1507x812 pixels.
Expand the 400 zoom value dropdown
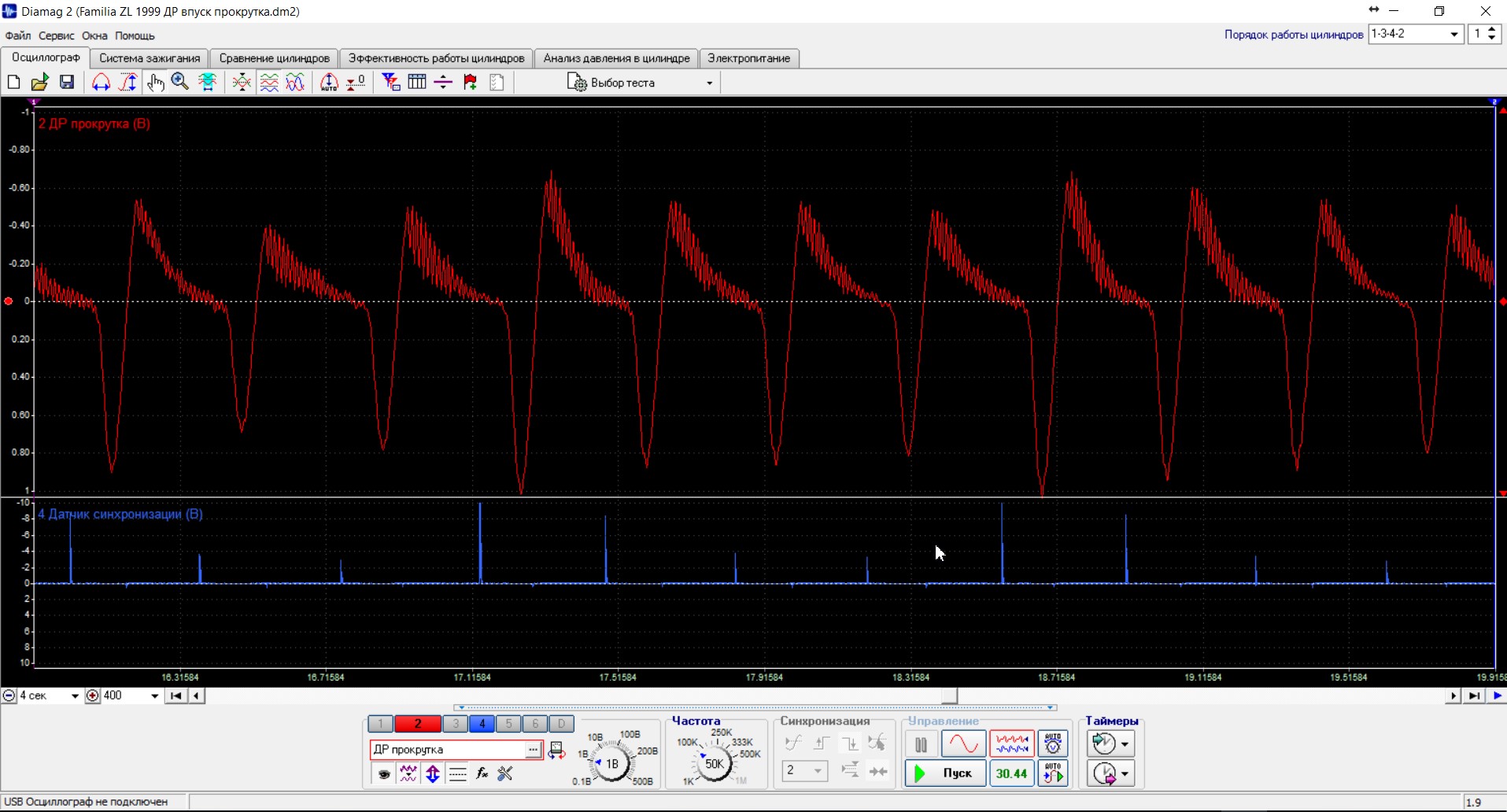click(154, 696)
